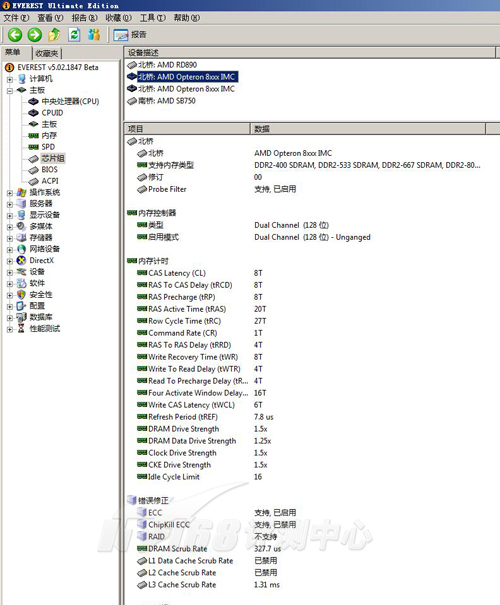The height and width of the screenshot is (605, 500).
Task: Click the green Forward arrow toolbar icon
Action: pyautogui.click(x=34, y=35)
